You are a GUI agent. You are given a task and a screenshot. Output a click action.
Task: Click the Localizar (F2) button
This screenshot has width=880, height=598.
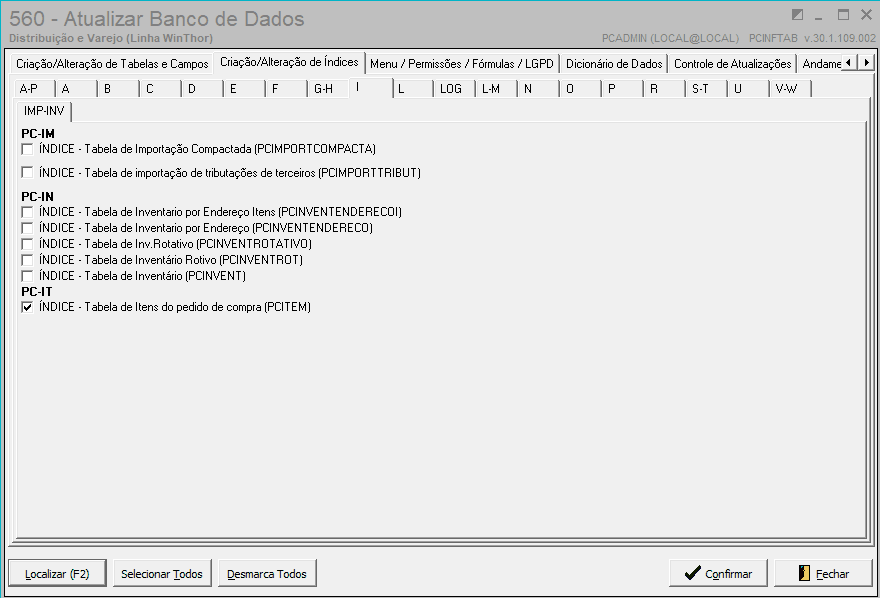pos(57,572)
